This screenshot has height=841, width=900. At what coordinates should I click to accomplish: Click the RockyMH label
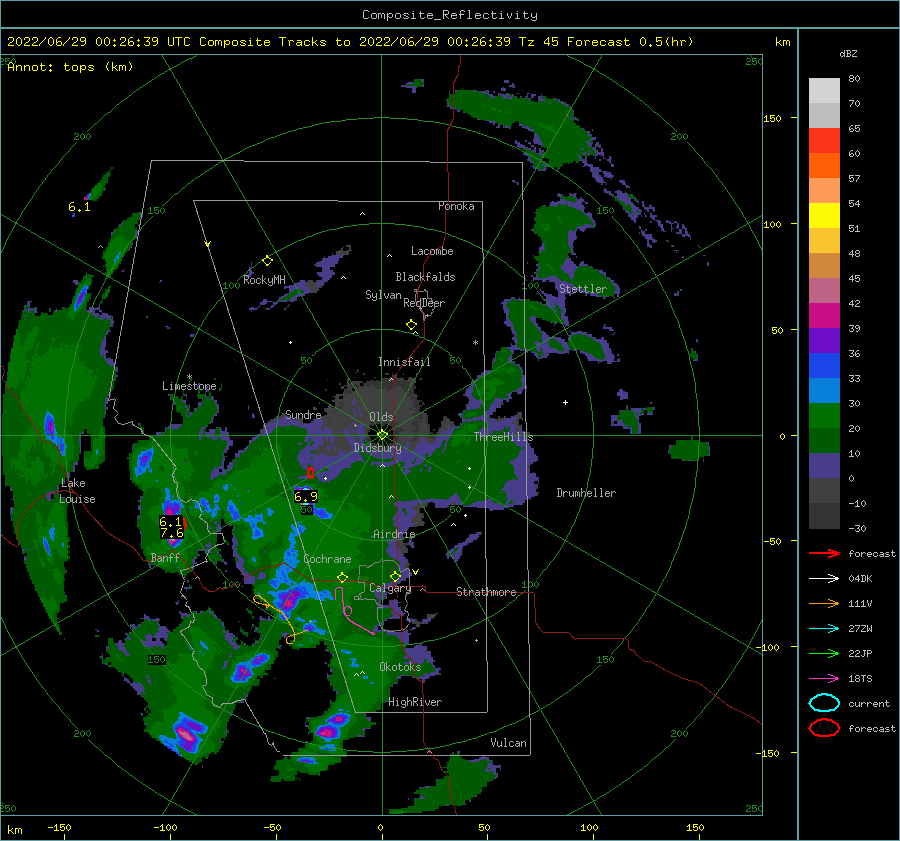click(264, 280)
